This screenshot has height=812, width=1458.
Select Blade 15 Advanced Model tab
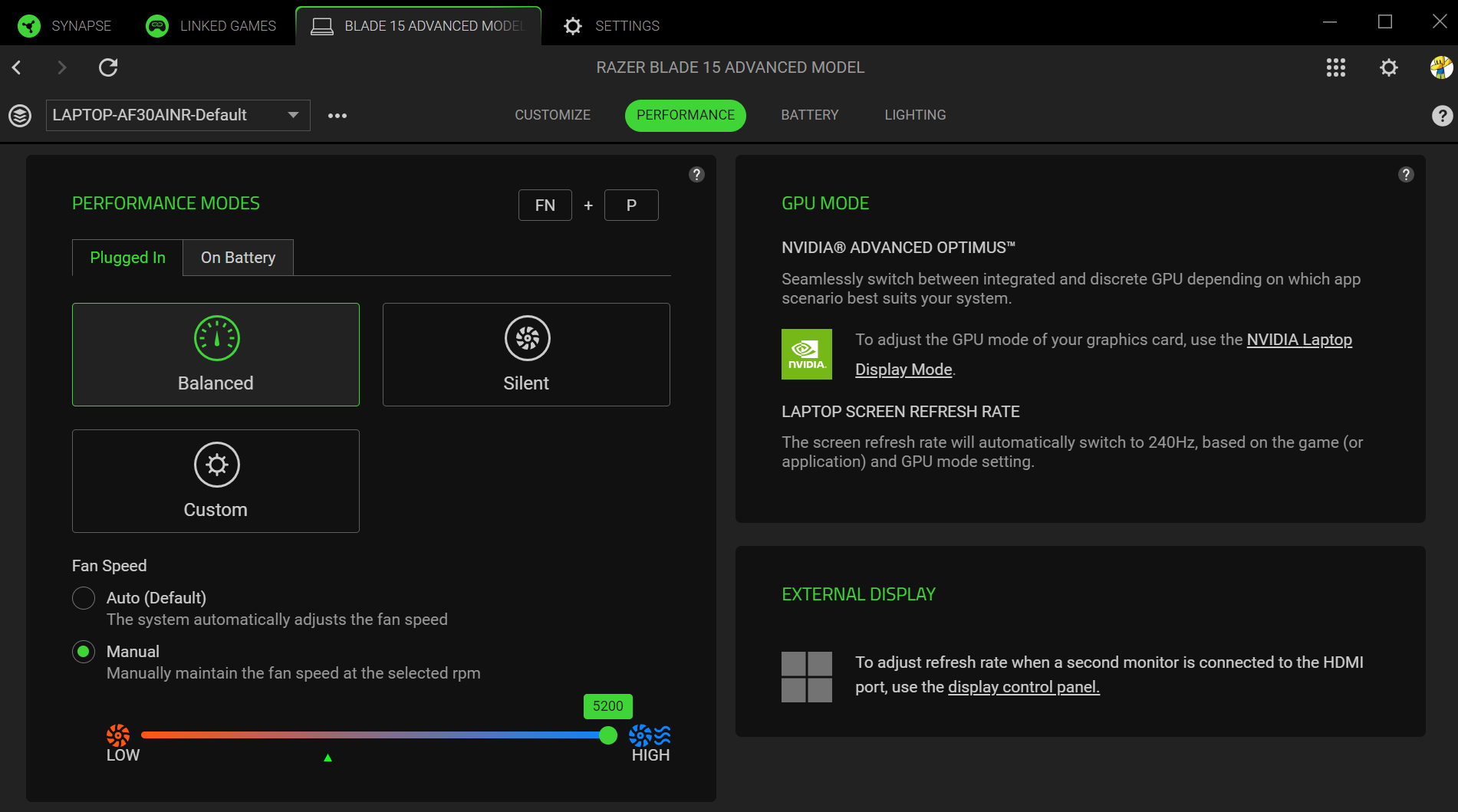418,26
